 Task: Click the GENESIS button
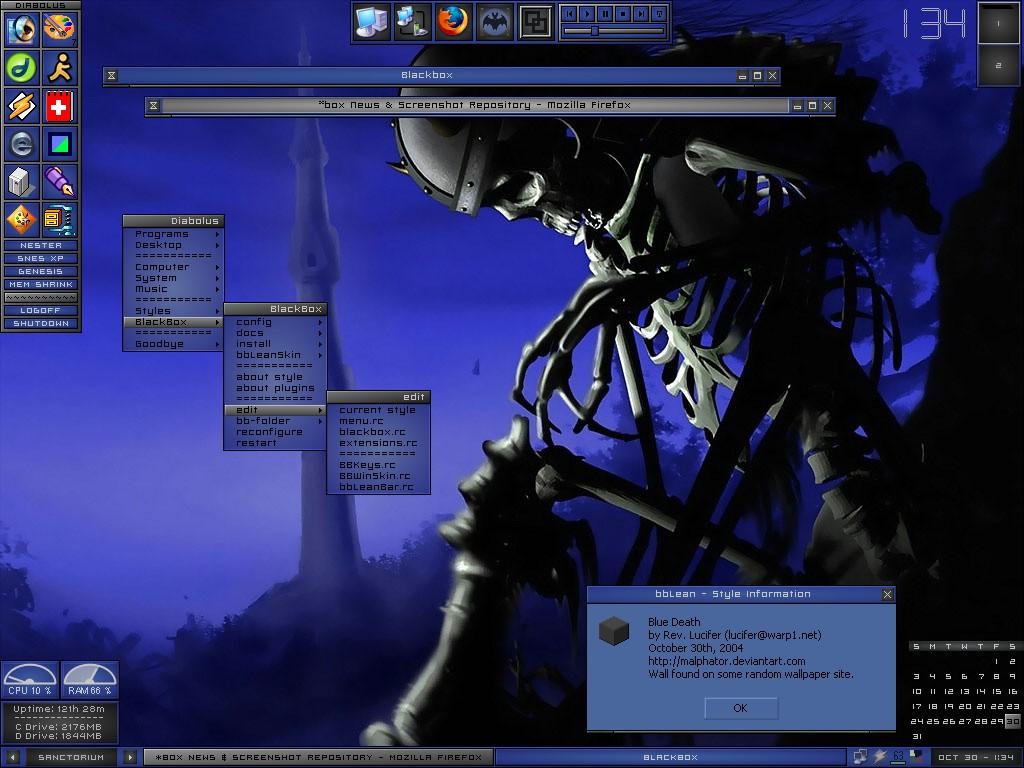(x=40, y=272)
